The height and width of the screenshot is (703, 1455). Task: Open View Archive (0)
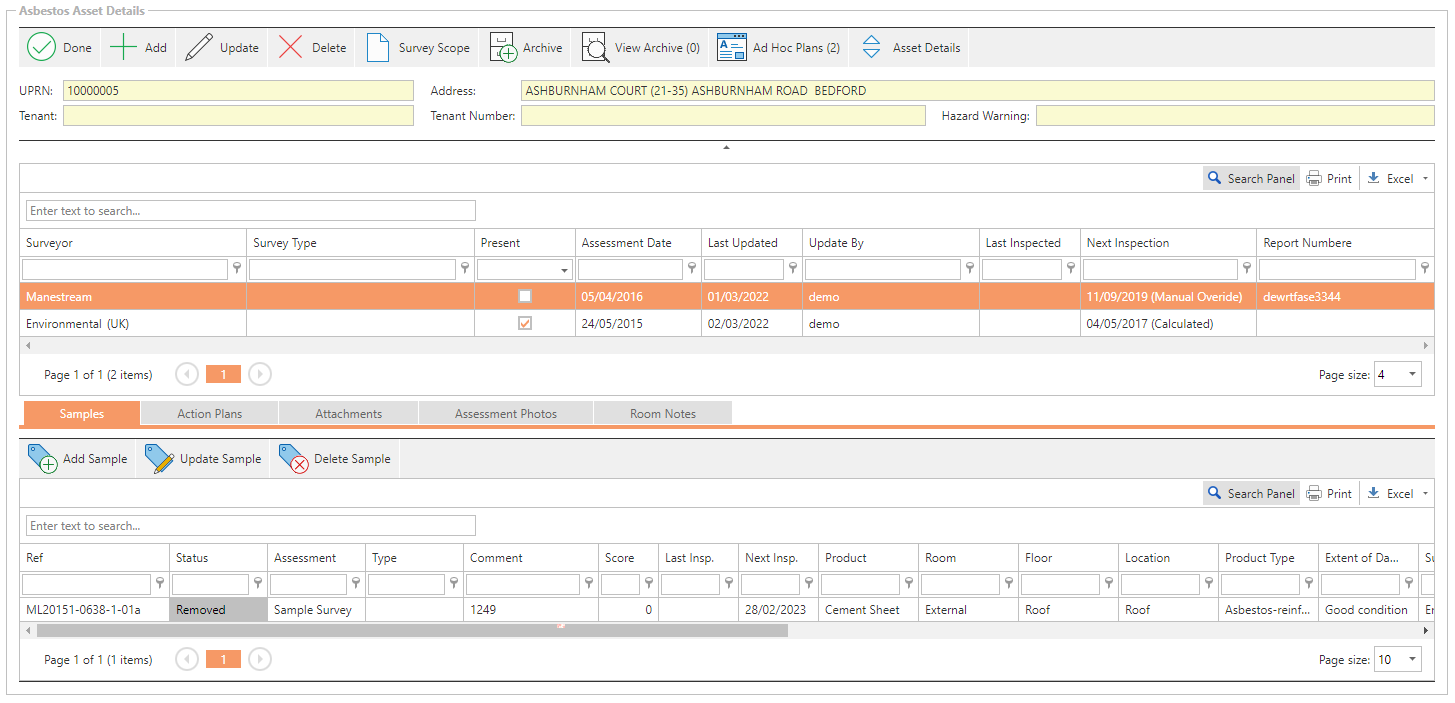[596, 48]
